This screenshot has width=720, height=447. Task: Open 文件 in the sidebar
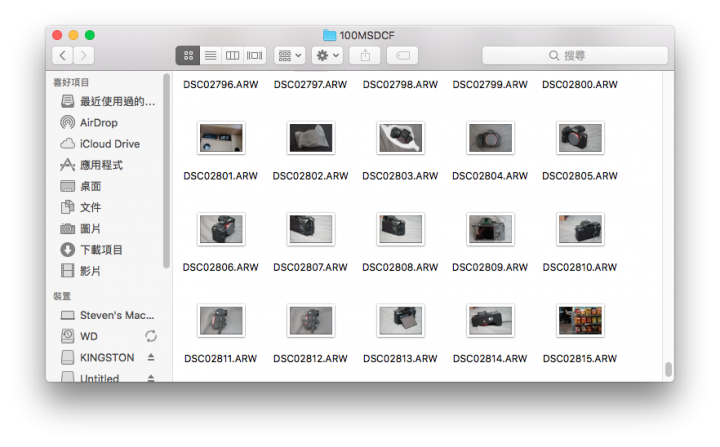point(81,207)
